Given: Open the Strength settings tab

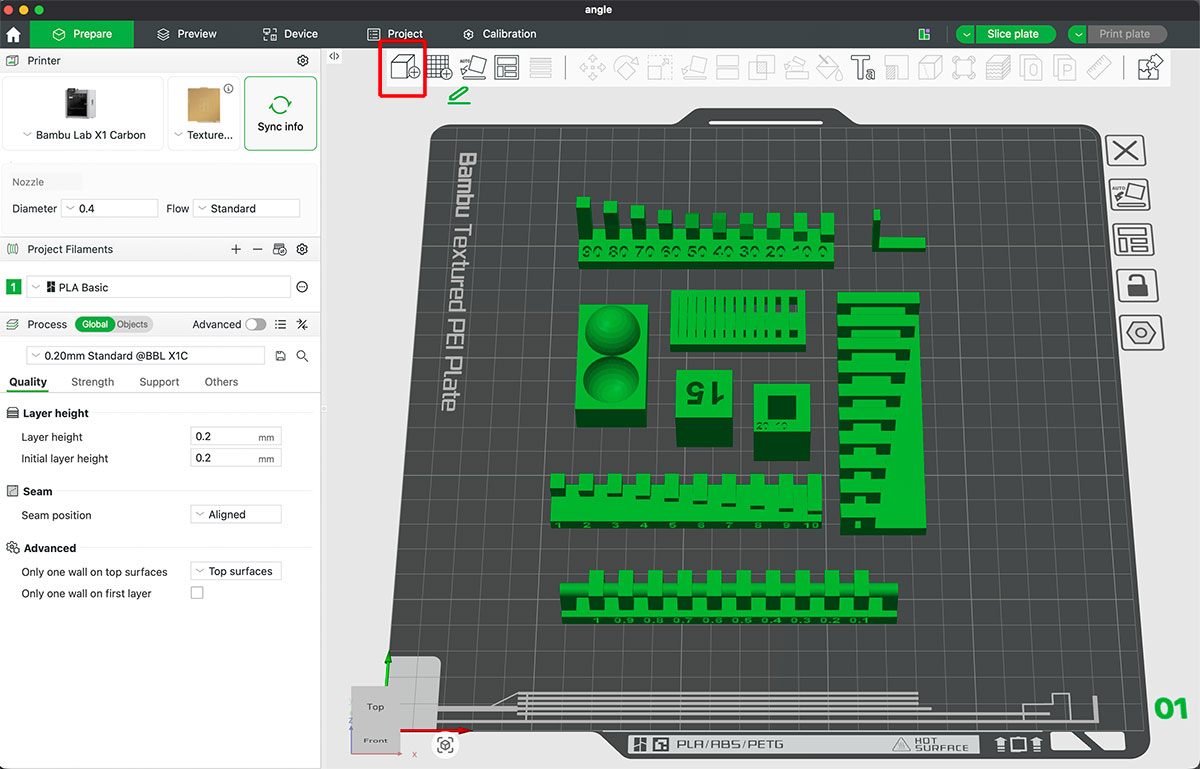Looking at the screenshot, I should (93, 382).
